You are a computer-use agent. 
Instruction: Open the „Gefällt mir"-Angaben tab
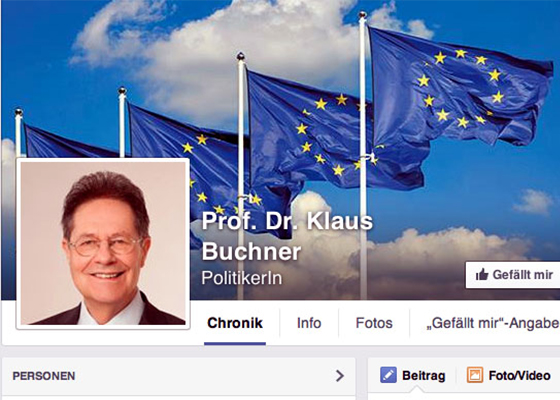[x=493, y=323]
